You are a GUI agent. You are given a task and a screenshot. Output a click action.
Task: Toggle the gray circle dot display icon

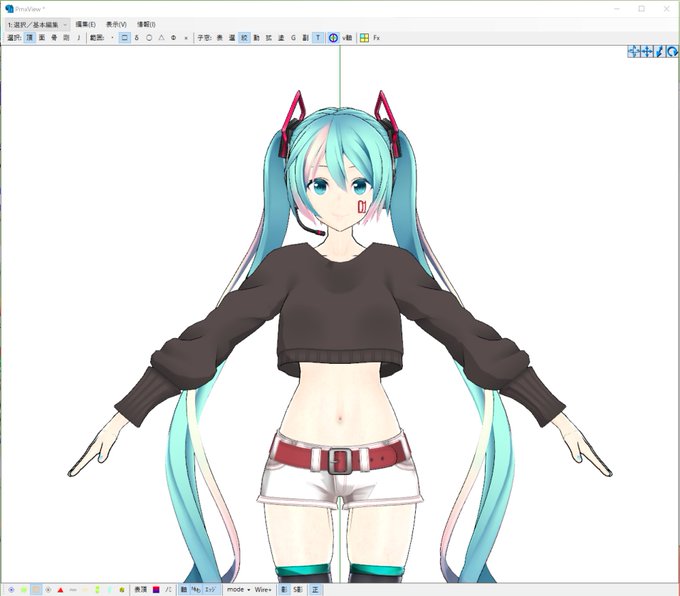tap(48, 589)
